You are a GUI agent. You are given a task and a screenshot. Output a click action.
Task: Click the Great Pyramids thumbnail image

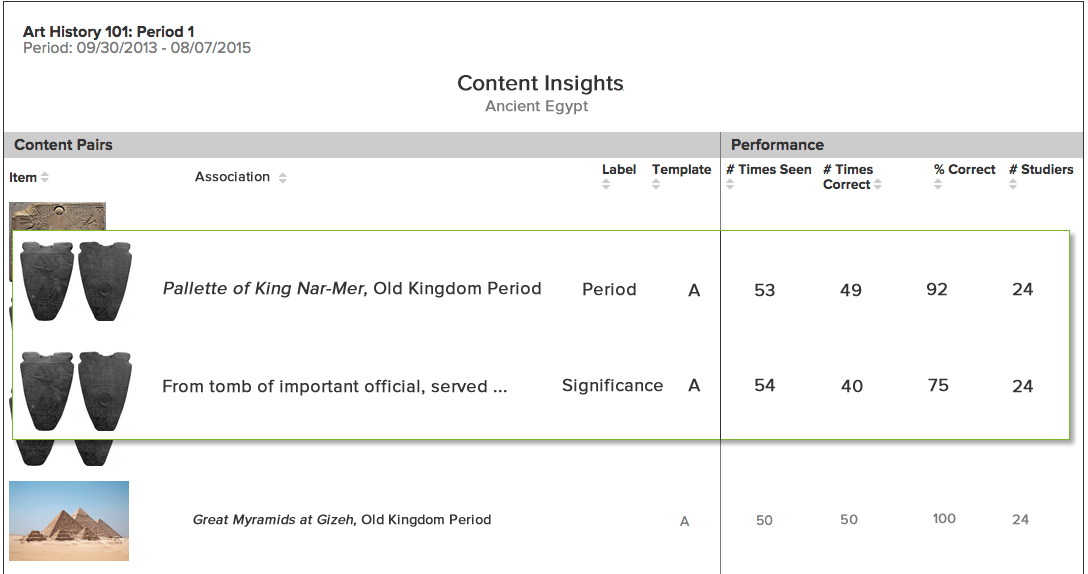tap(69, 520)
